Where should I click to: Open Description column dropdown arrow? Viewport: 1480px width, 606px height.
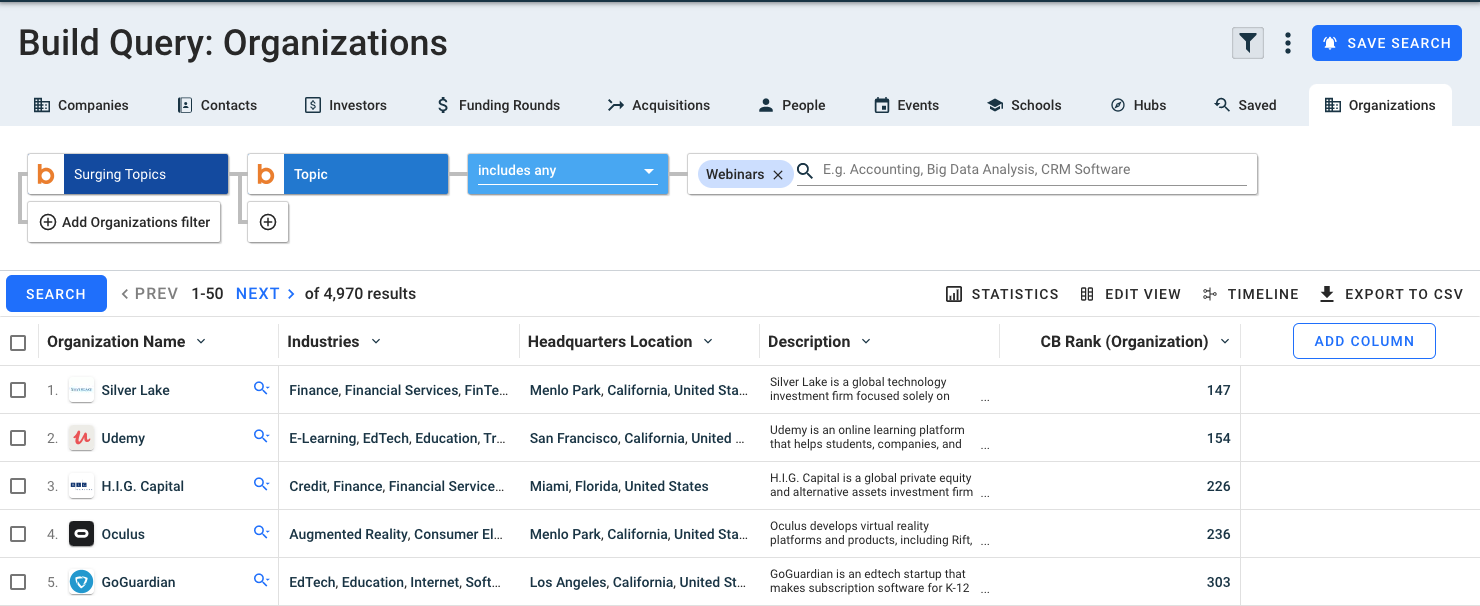click(866, 342)
